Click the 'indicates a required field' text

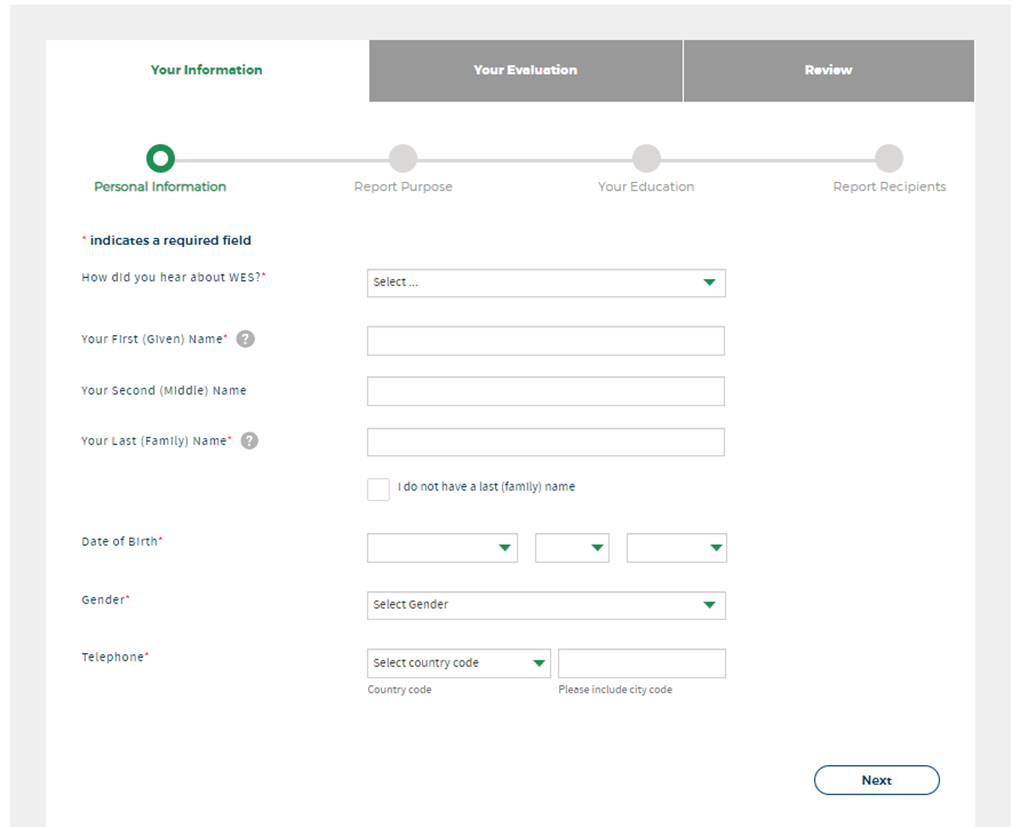[x=170, y=240]
